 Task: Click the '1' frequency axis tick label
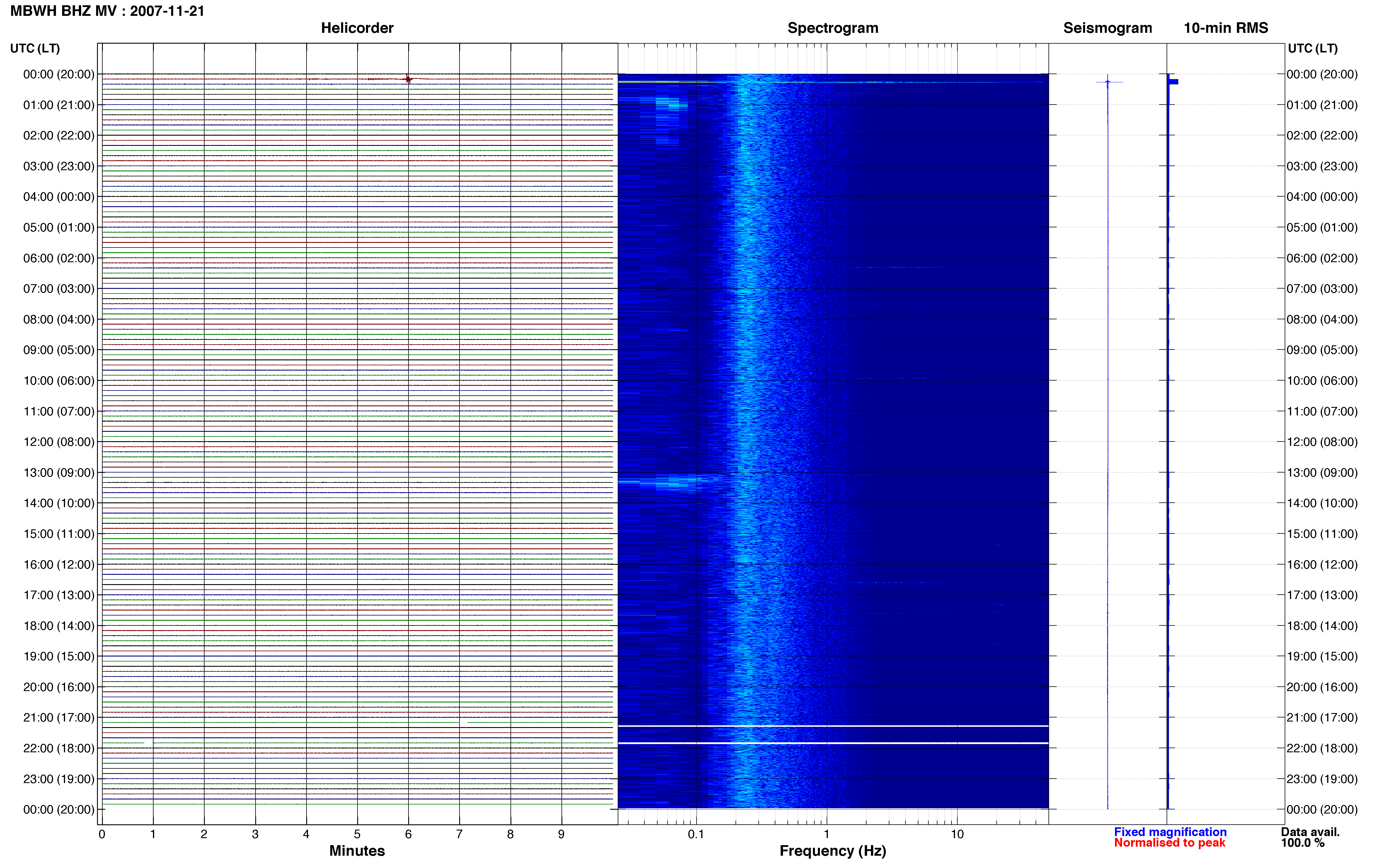(x=826, y=834)
